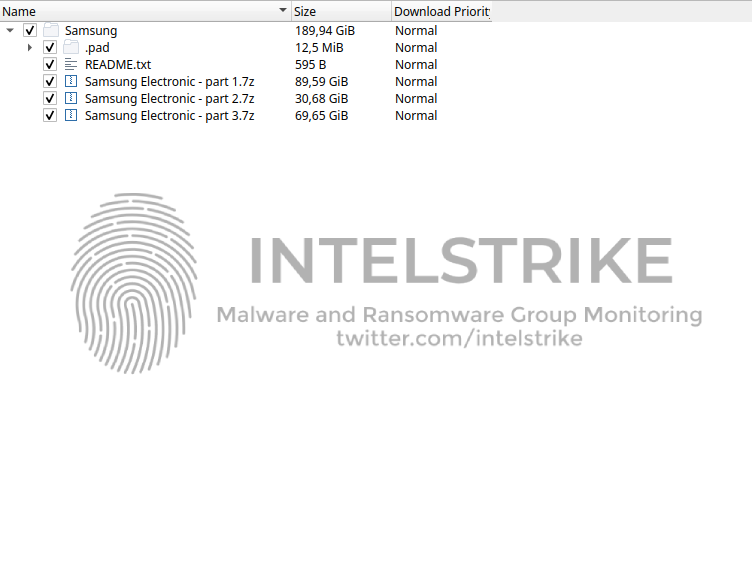Viewport: 752px width, 566px height.
Task: Change Normal priority for part 1.7z
Action: [416, 82]
